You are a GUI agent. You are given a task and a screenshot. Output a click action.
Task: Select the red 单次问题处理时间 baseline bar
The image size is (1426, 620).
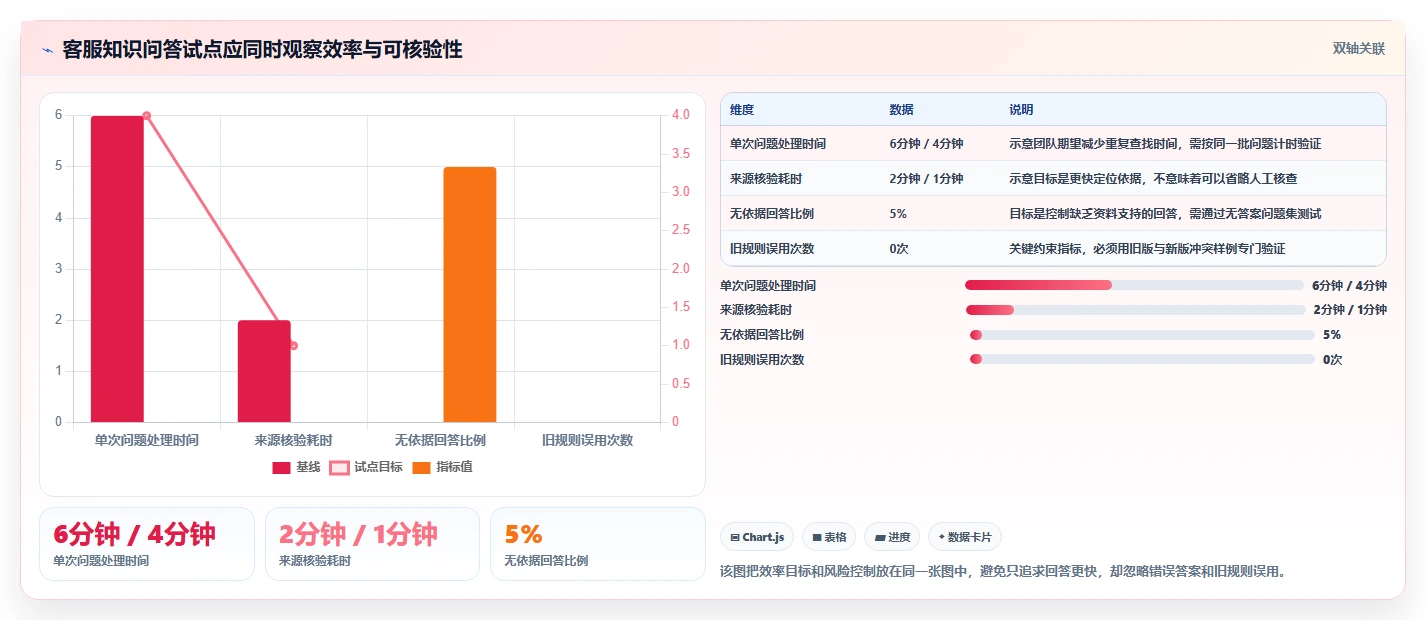pyautogui.click(x=117, y=269)
